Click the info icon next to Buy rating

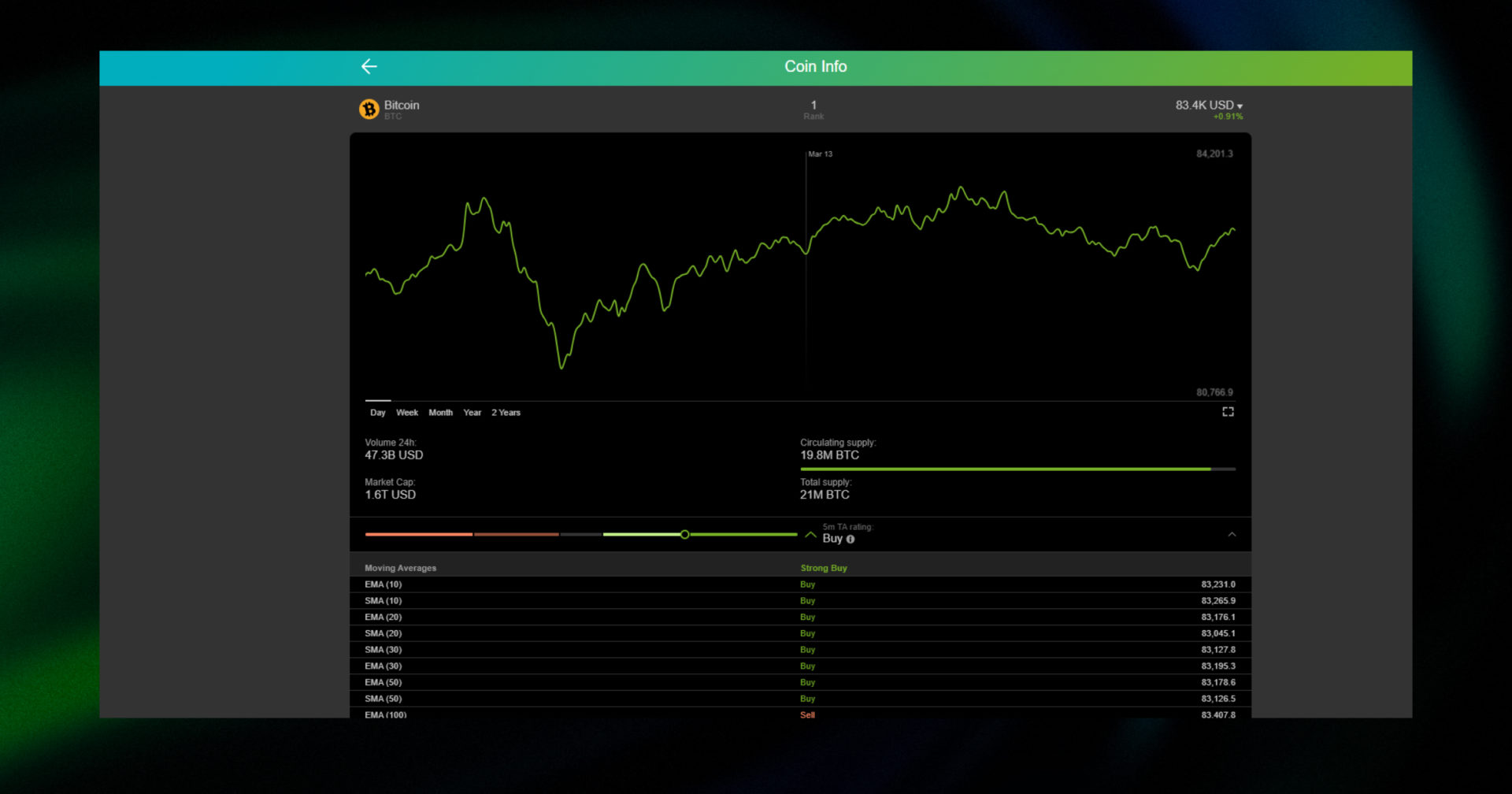(x=850, y=539)
